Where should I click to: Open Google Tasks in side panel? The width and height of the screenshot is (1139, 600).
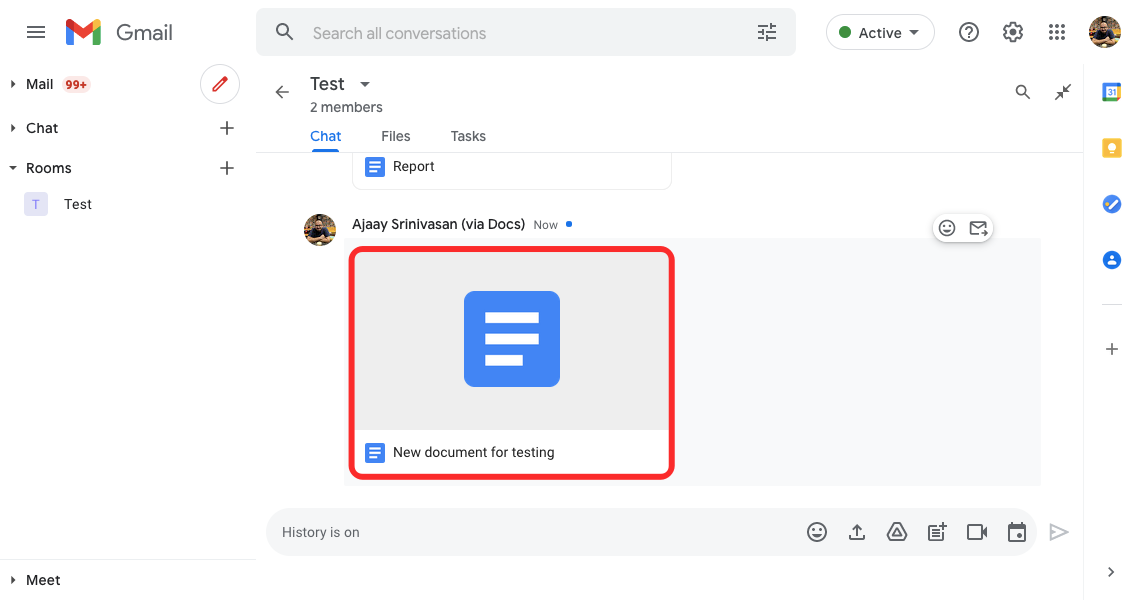(1111, 204)
